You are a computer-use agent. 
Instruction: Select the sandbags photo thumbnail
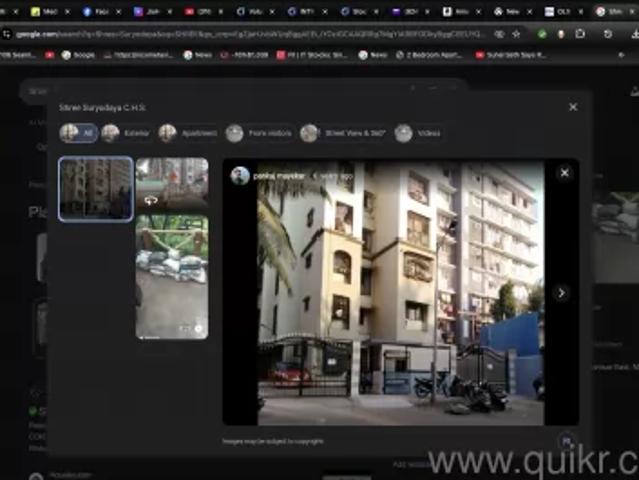pos(172,276)
